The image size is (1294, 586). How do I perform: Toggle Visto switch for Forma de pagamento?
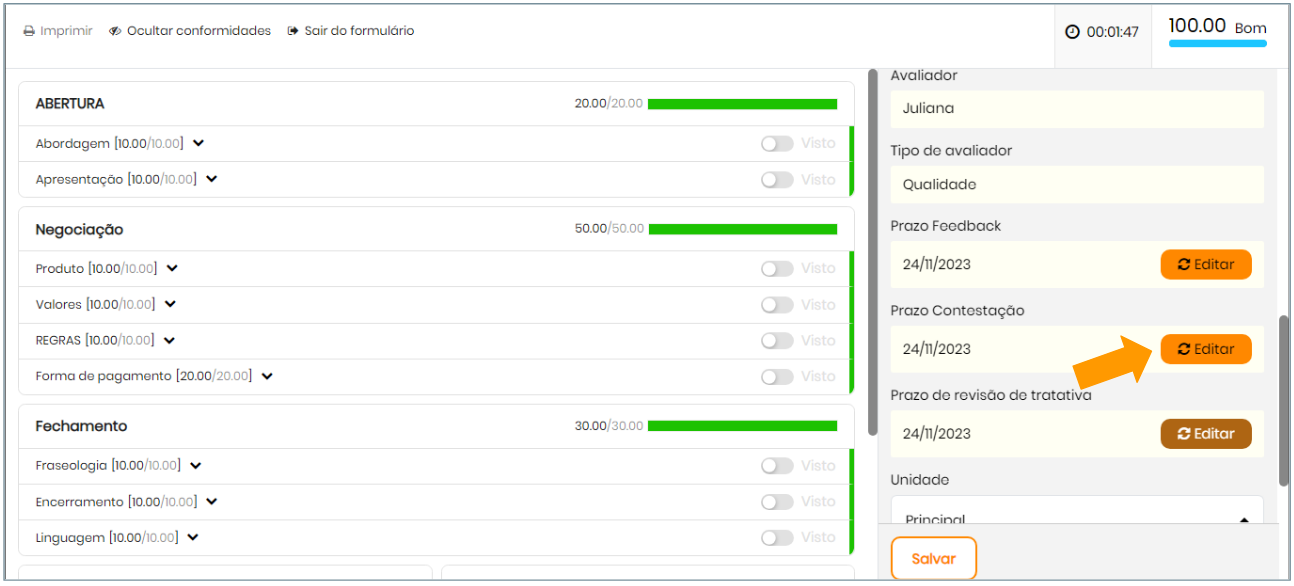777,377
